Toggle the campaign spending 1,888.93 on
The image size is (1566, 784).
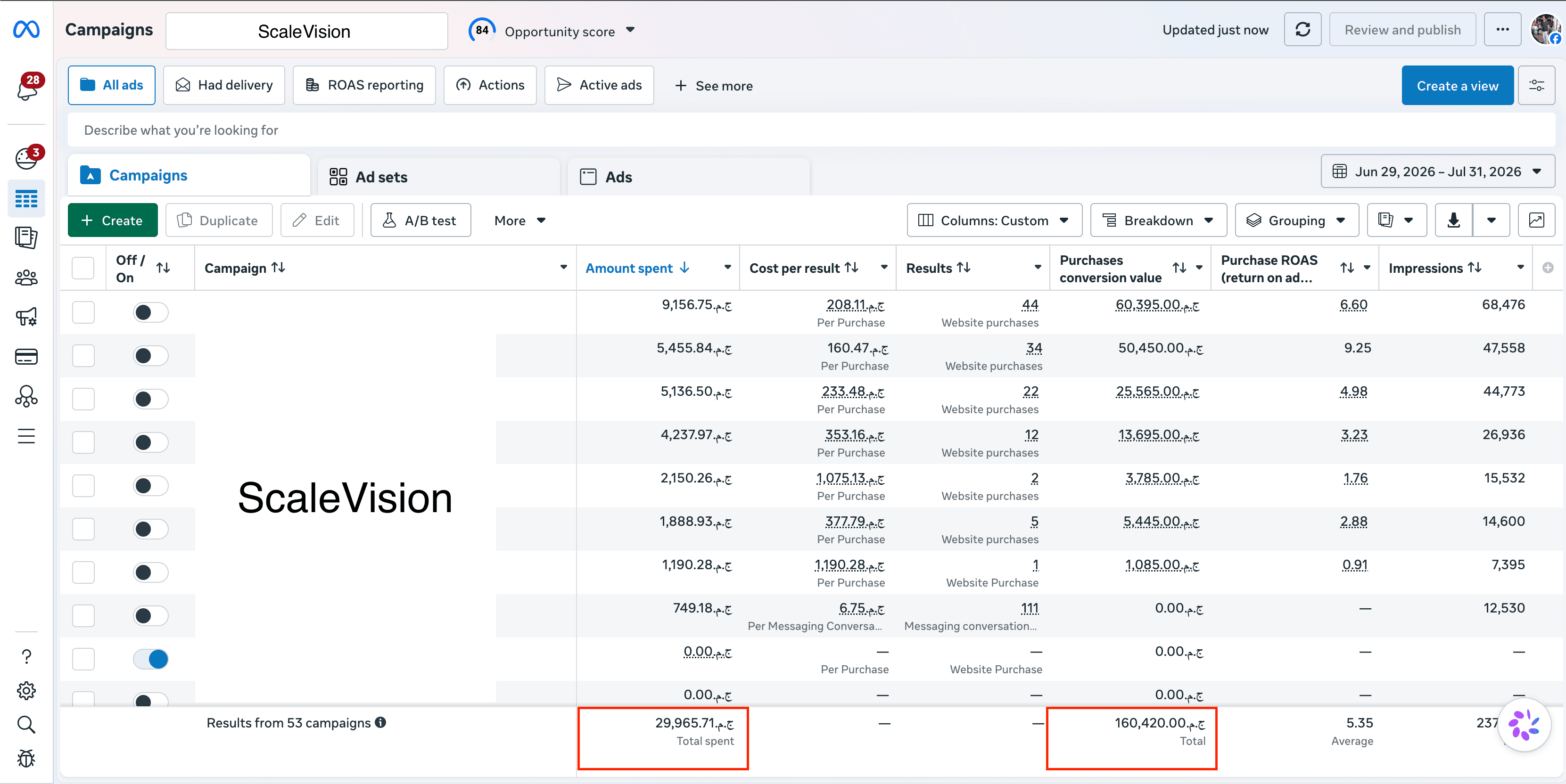tap(150, 529)
